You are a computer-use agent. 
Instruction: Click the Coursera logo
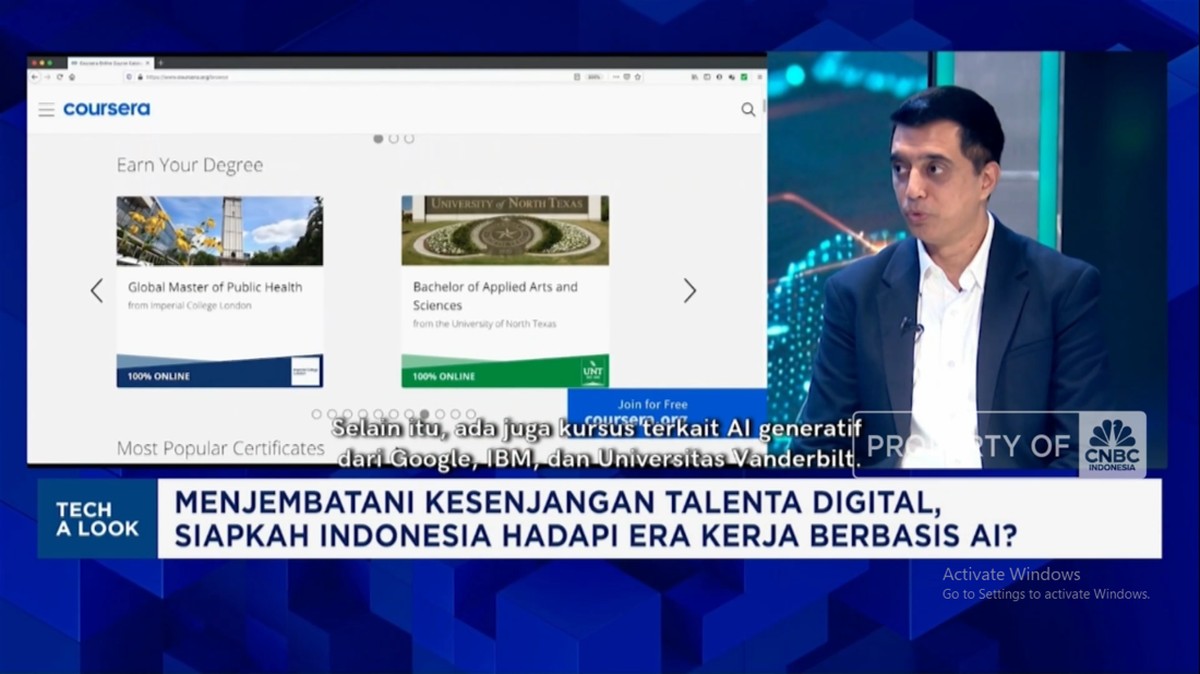[x=106, y=109]
